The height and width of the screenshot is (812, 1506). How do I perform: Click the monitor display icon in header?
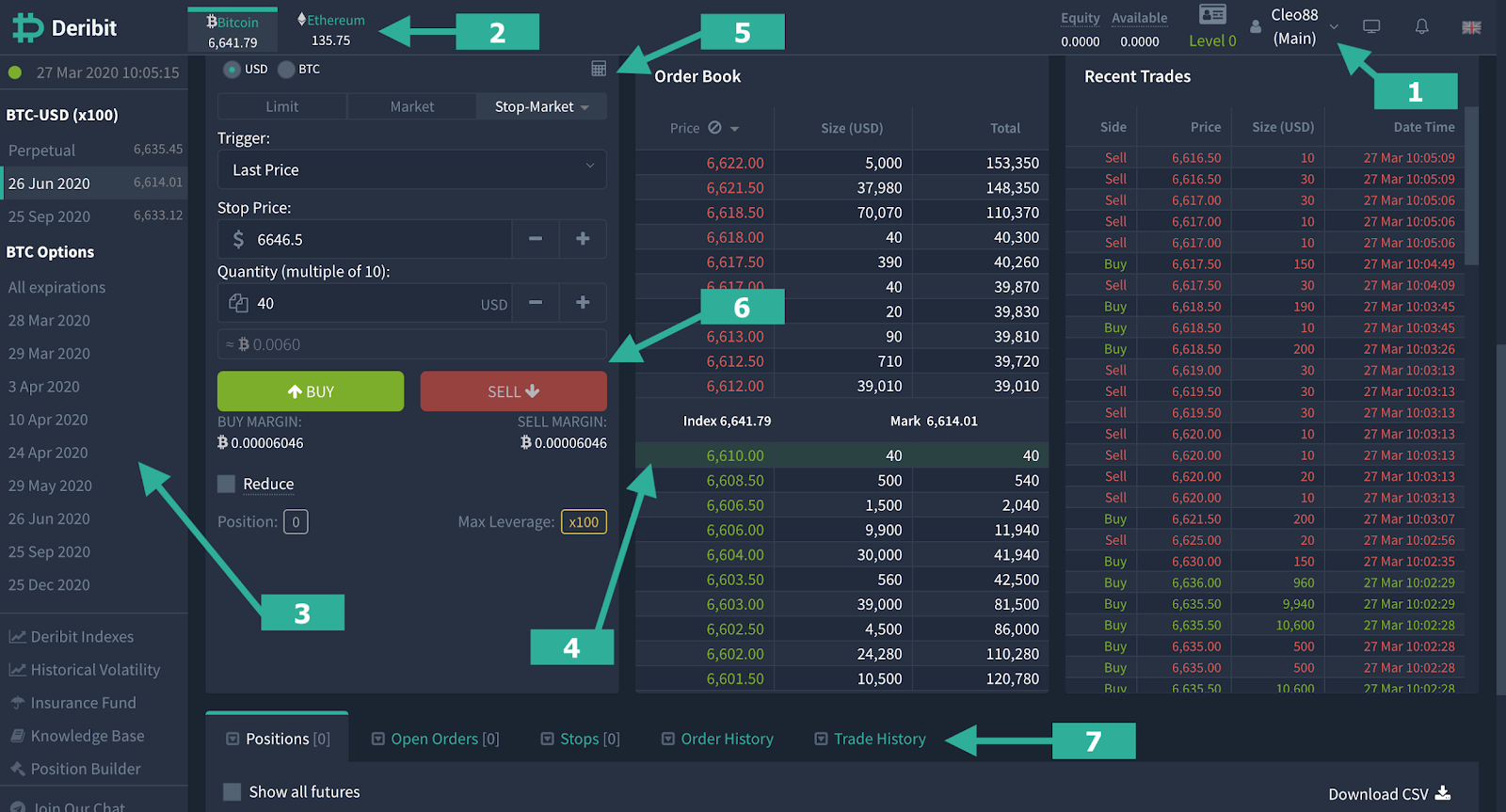[1371, 26]
